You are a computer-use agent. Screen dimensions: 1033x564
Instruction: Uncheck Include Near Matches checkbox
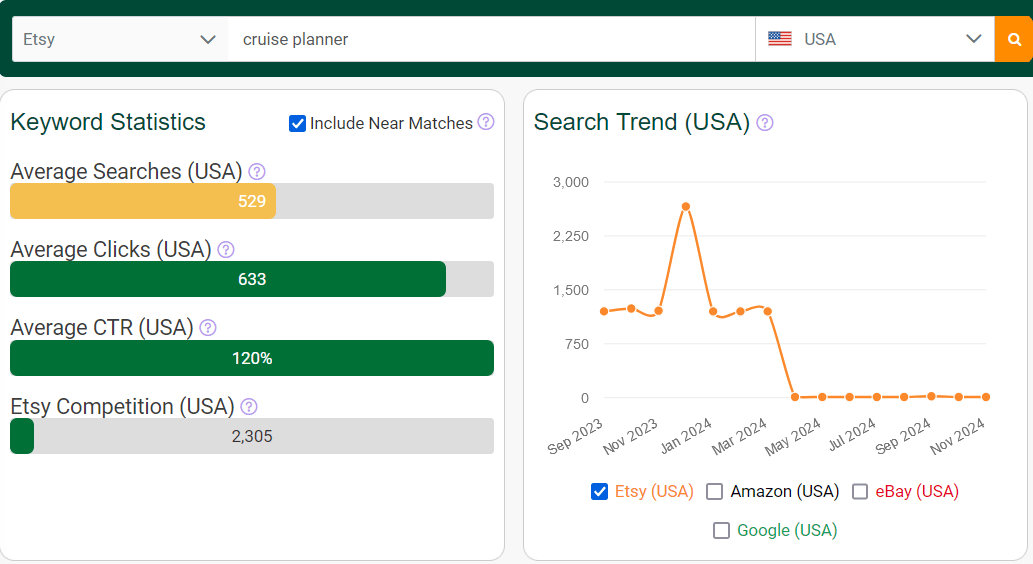pyautogui.click(x=297, y=123)
